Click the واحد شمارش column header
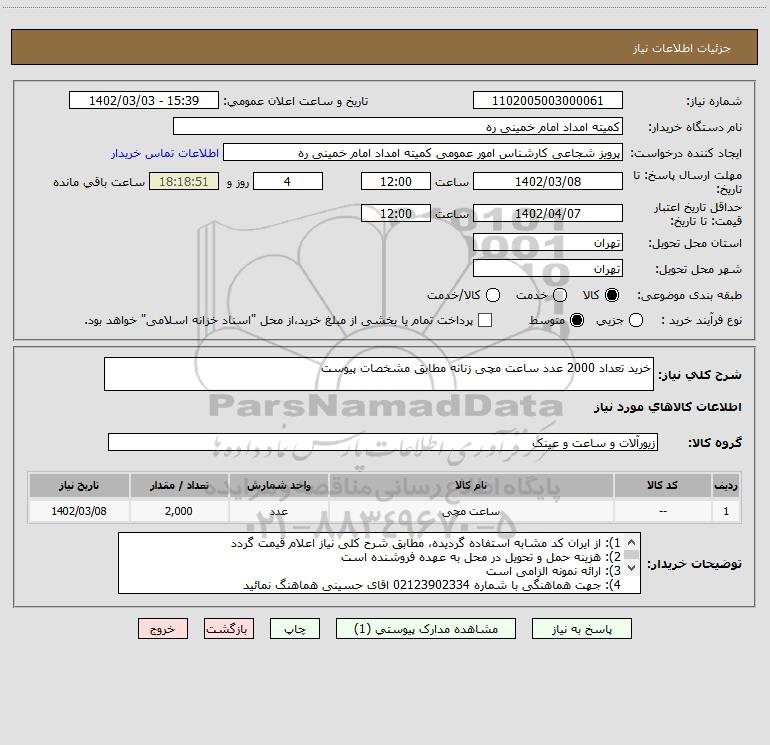 click(x=278, y=485)
